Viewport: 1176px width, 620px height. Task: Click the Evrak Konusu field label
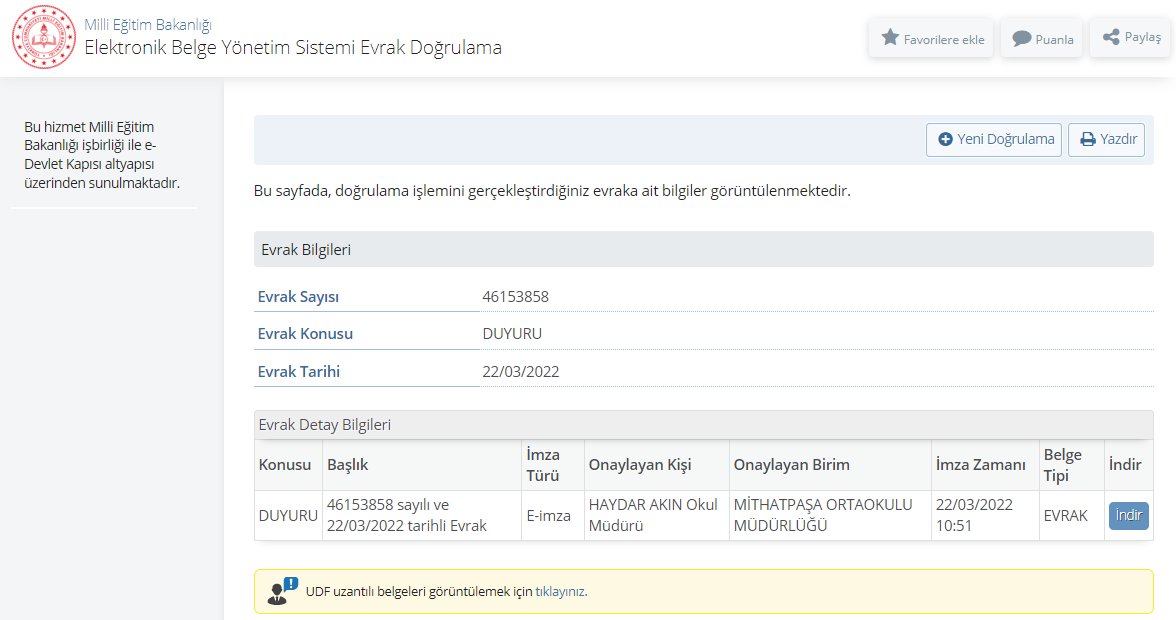pyautogui.click(x=305, y=334)
